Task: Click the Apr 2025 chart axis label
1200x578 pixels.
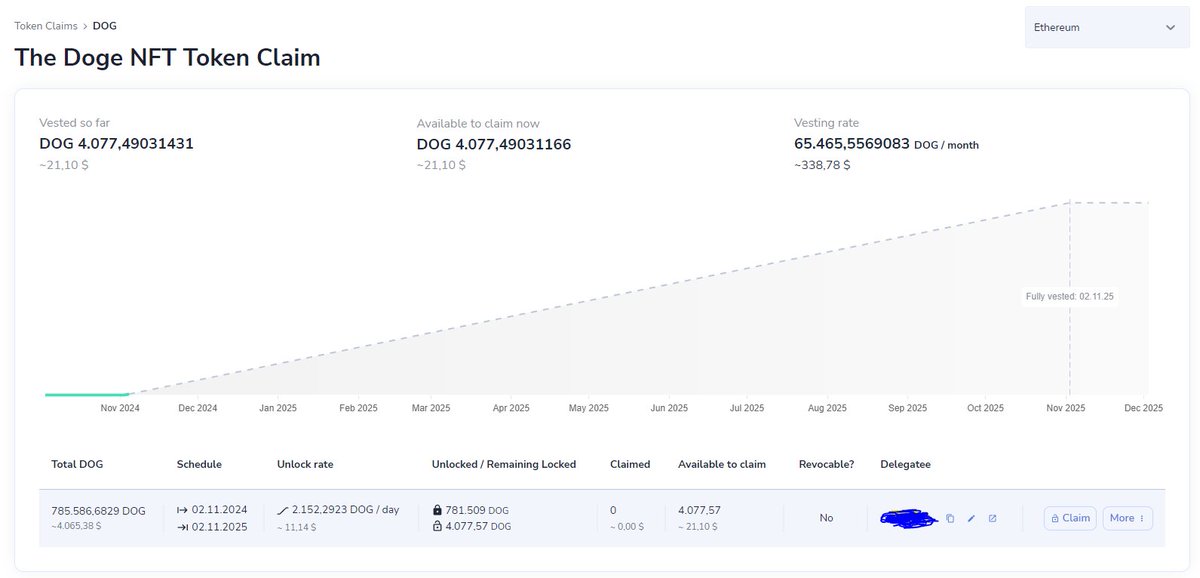Action: click(x=511, y=408)
